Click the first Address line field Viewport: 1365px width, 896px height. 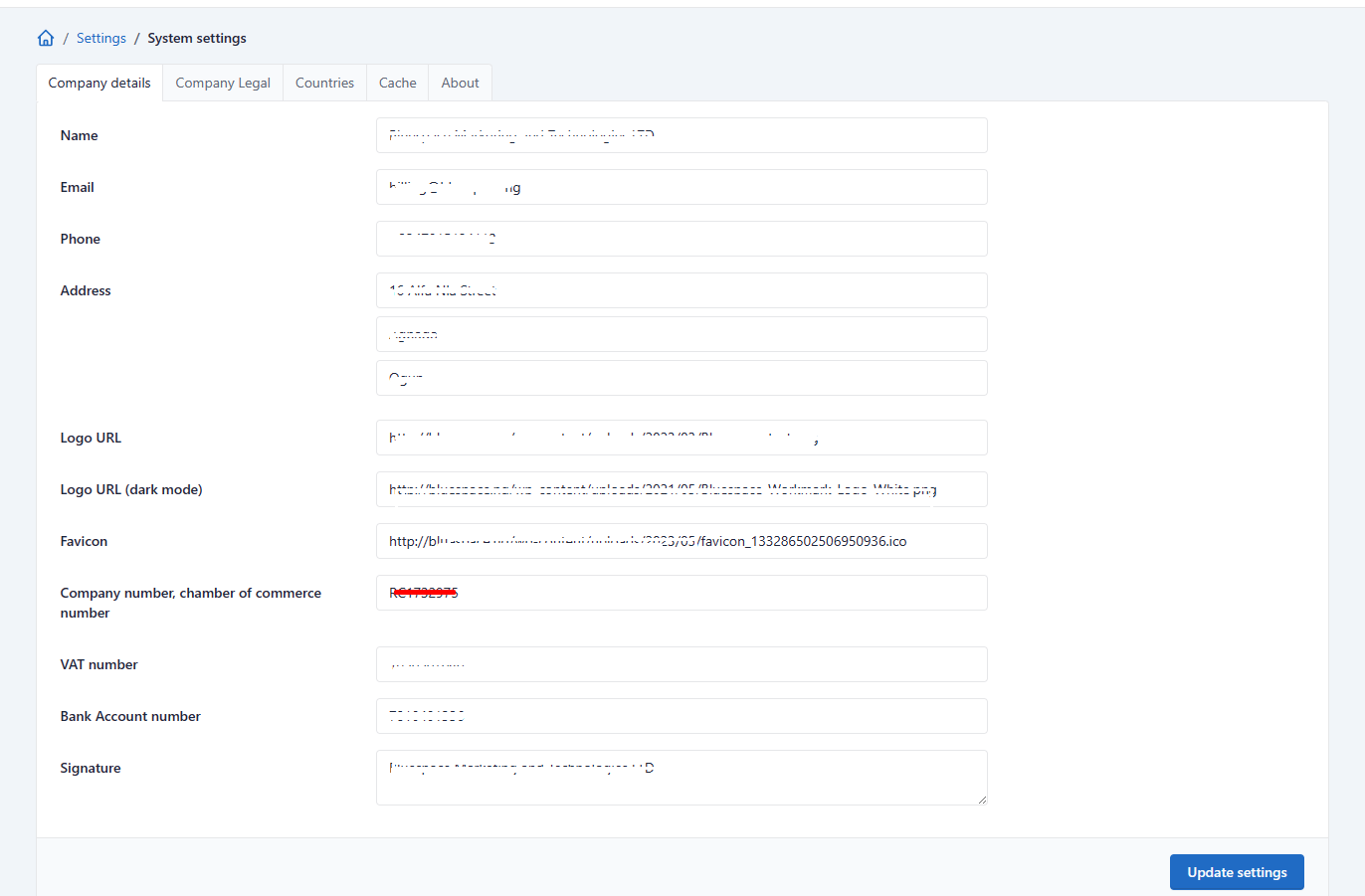pos(682,290)
